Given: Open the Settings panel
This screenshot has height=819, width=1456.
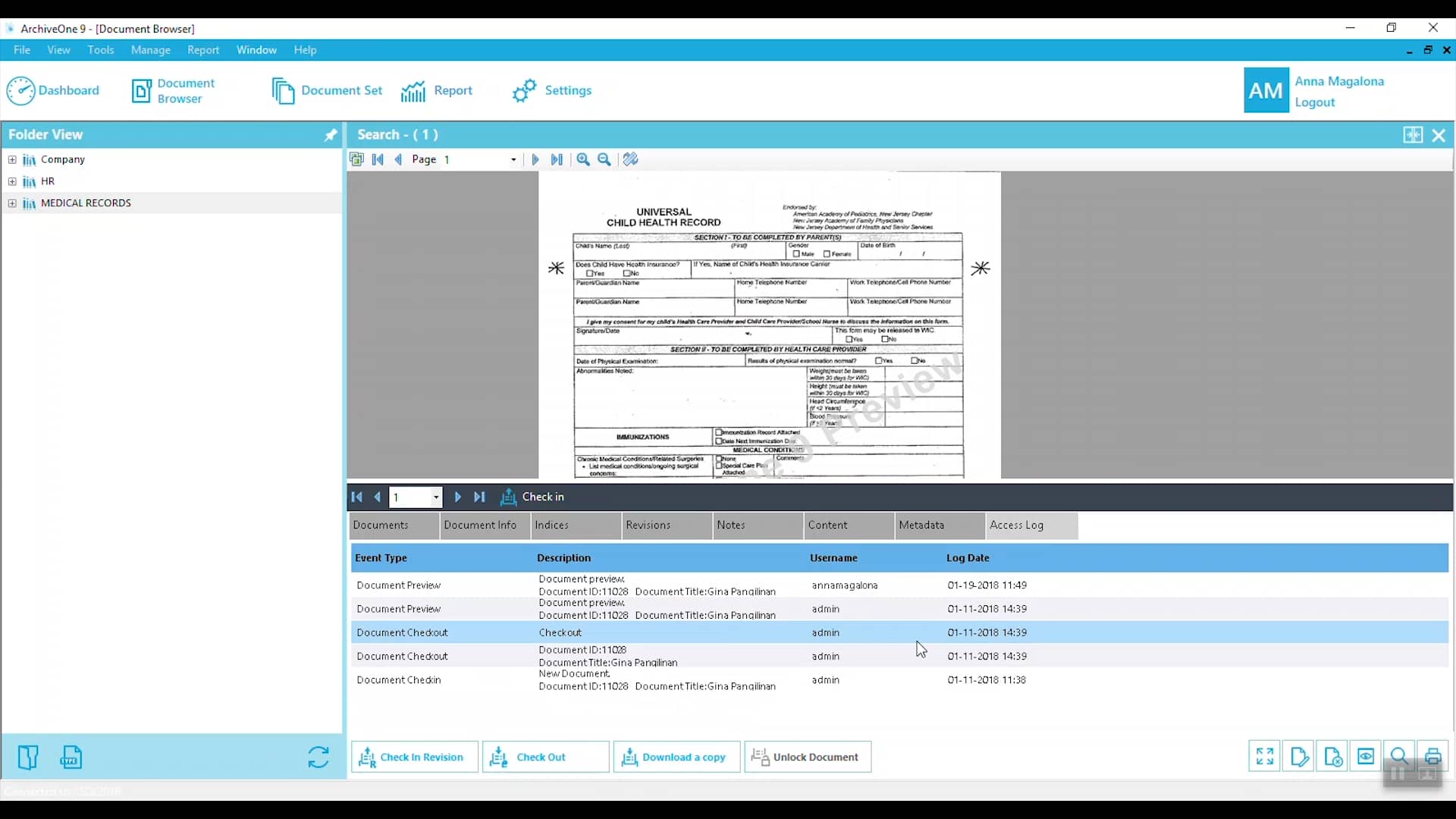Looking at the screenshot, I should pos(552,90).
